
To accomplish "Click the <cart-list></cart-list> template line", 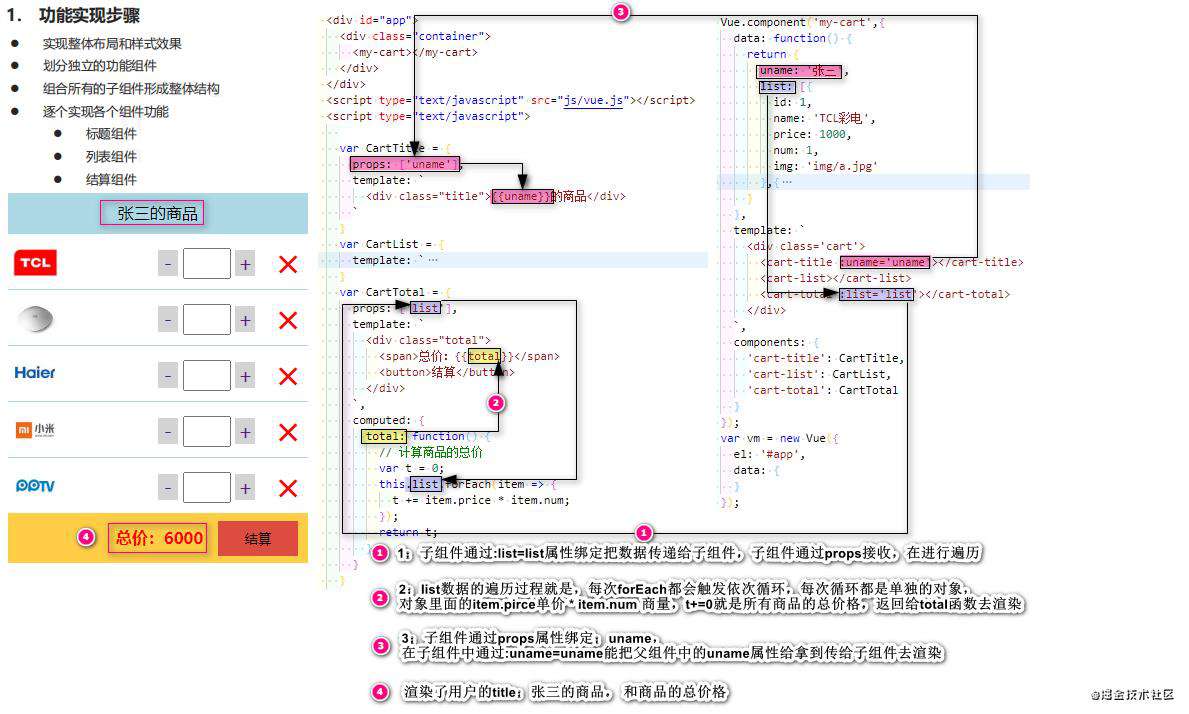I will point(836,278).
